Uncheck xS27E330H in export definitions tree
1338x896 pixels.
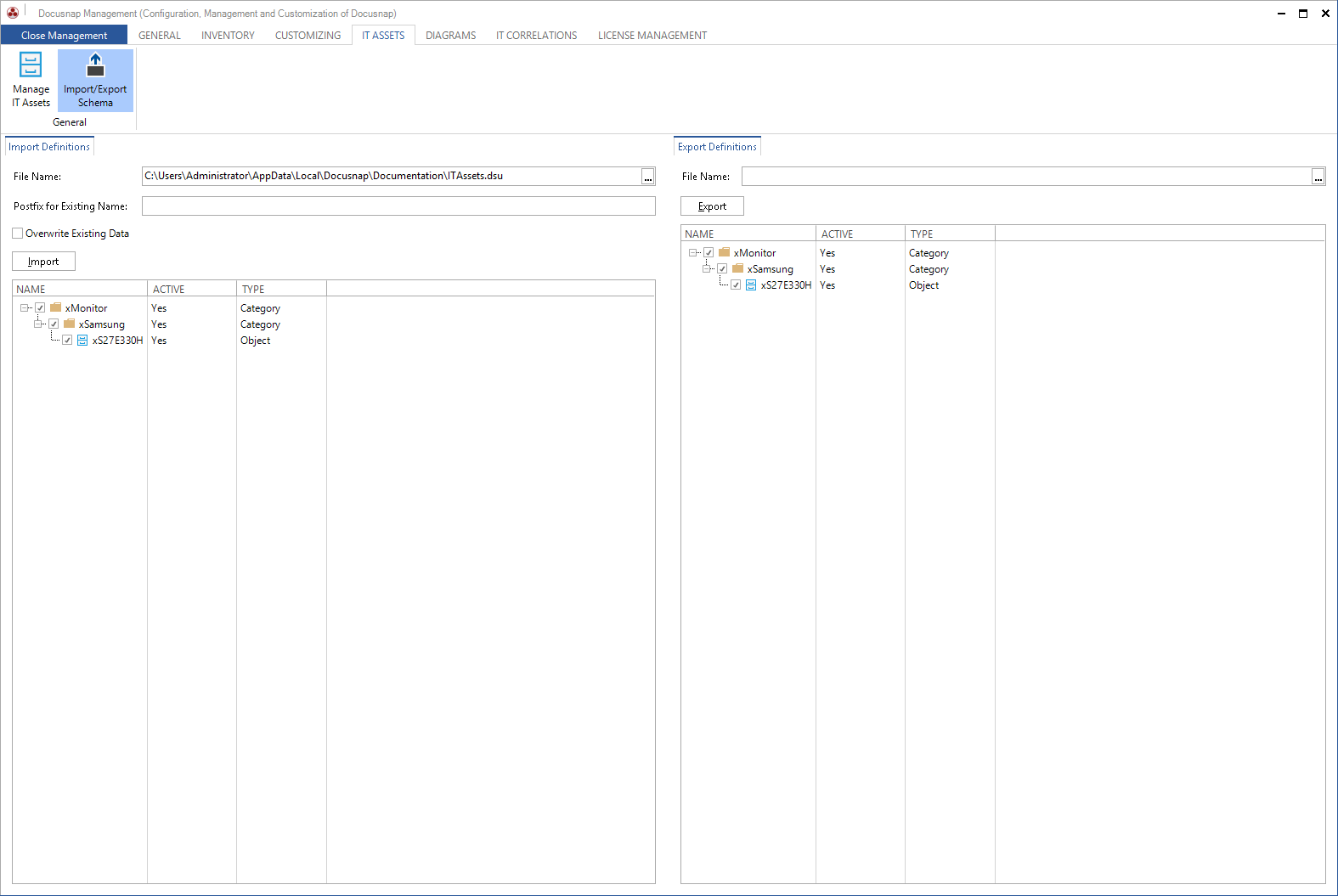[x=736, y=285]
